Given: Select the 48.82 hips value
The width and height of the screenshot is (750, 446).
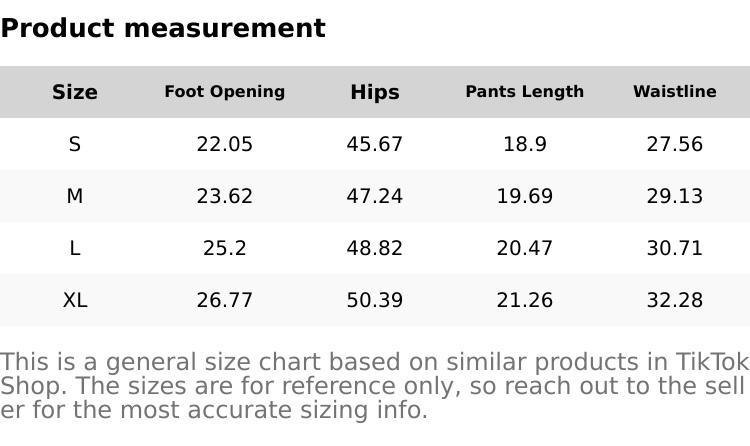Looking at the screenshot, I should 375,248.
